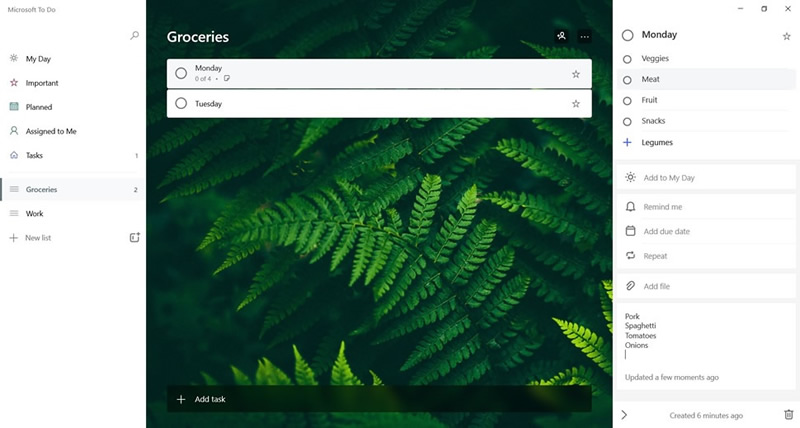The image size is (800, 428).
Task: Click Add due date
Action: click(x=706, y=231)
